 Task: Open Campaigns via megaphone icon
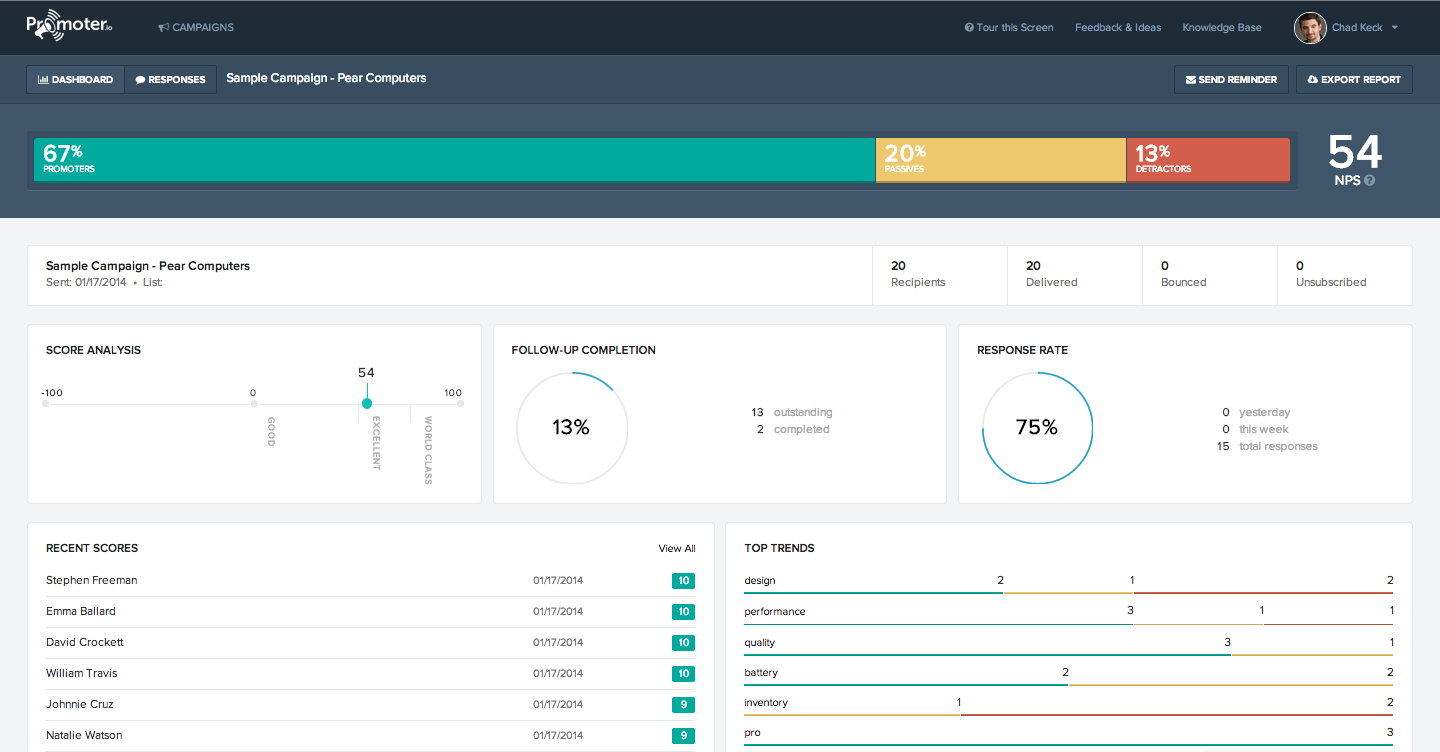pyautogui.click(x=163, y=28)
